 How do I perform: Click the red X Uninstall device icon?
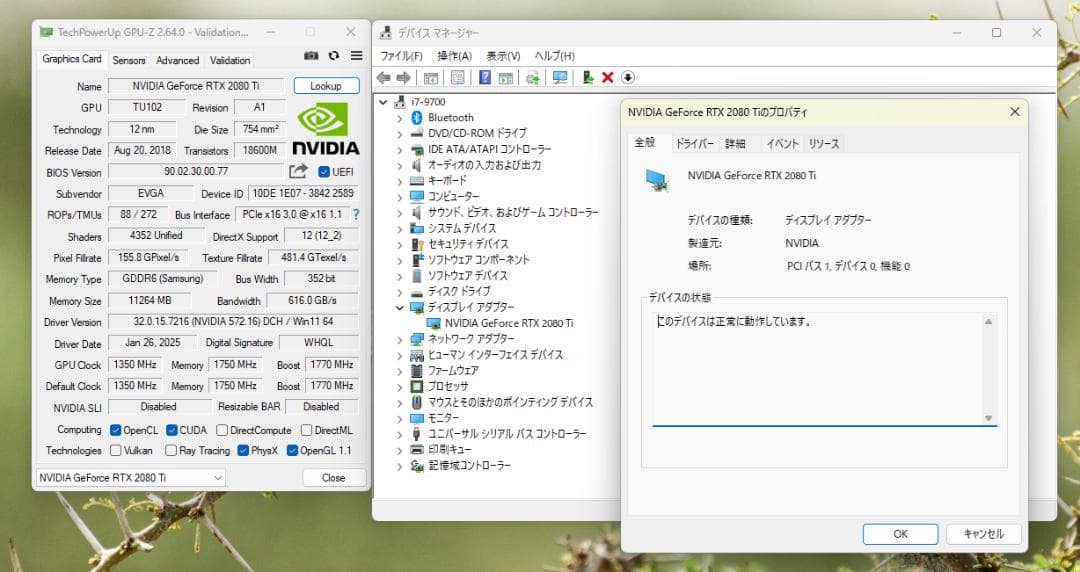(x=608, y=78)
